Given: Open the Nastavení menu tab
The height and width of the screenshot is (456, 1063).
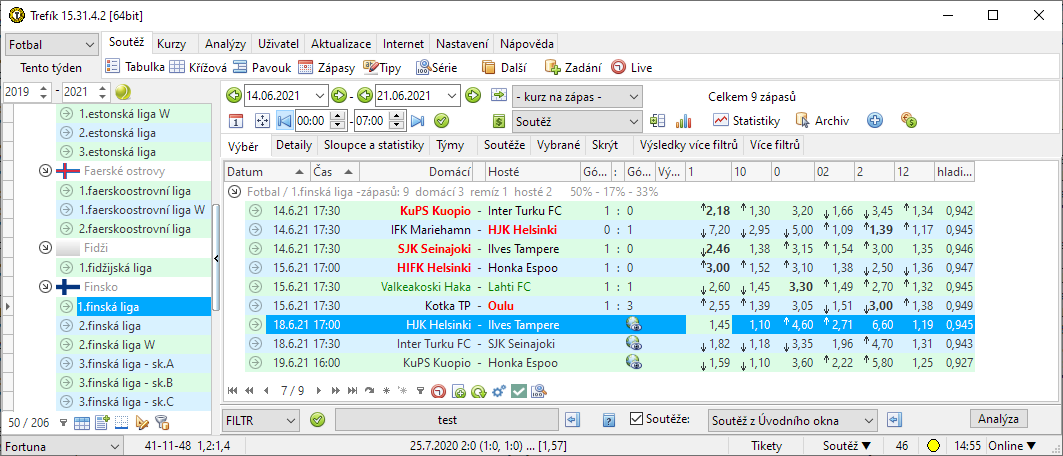Looking at the screenshot, I should 462,44.
